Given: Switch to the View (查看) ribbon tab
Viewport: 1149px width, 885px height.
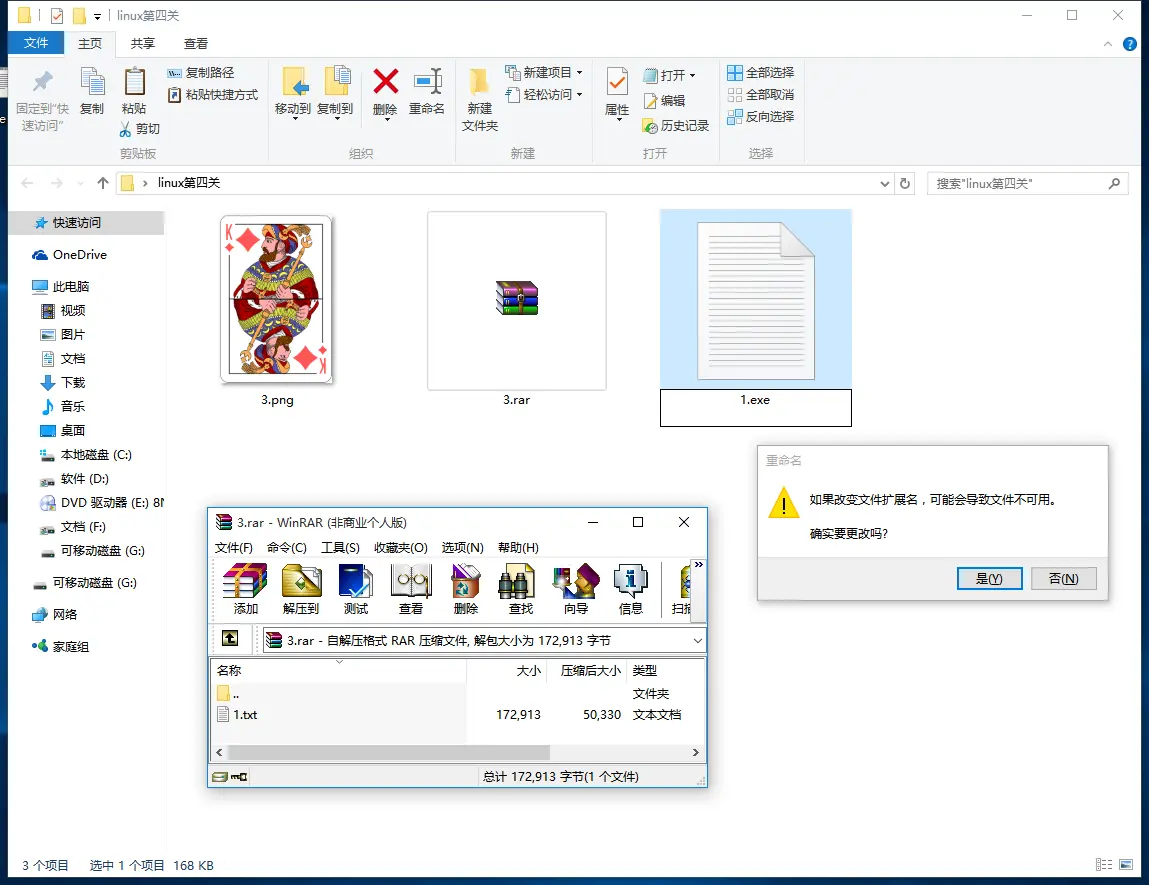Looking at the screenshot, I should click(x=196, y=43).
